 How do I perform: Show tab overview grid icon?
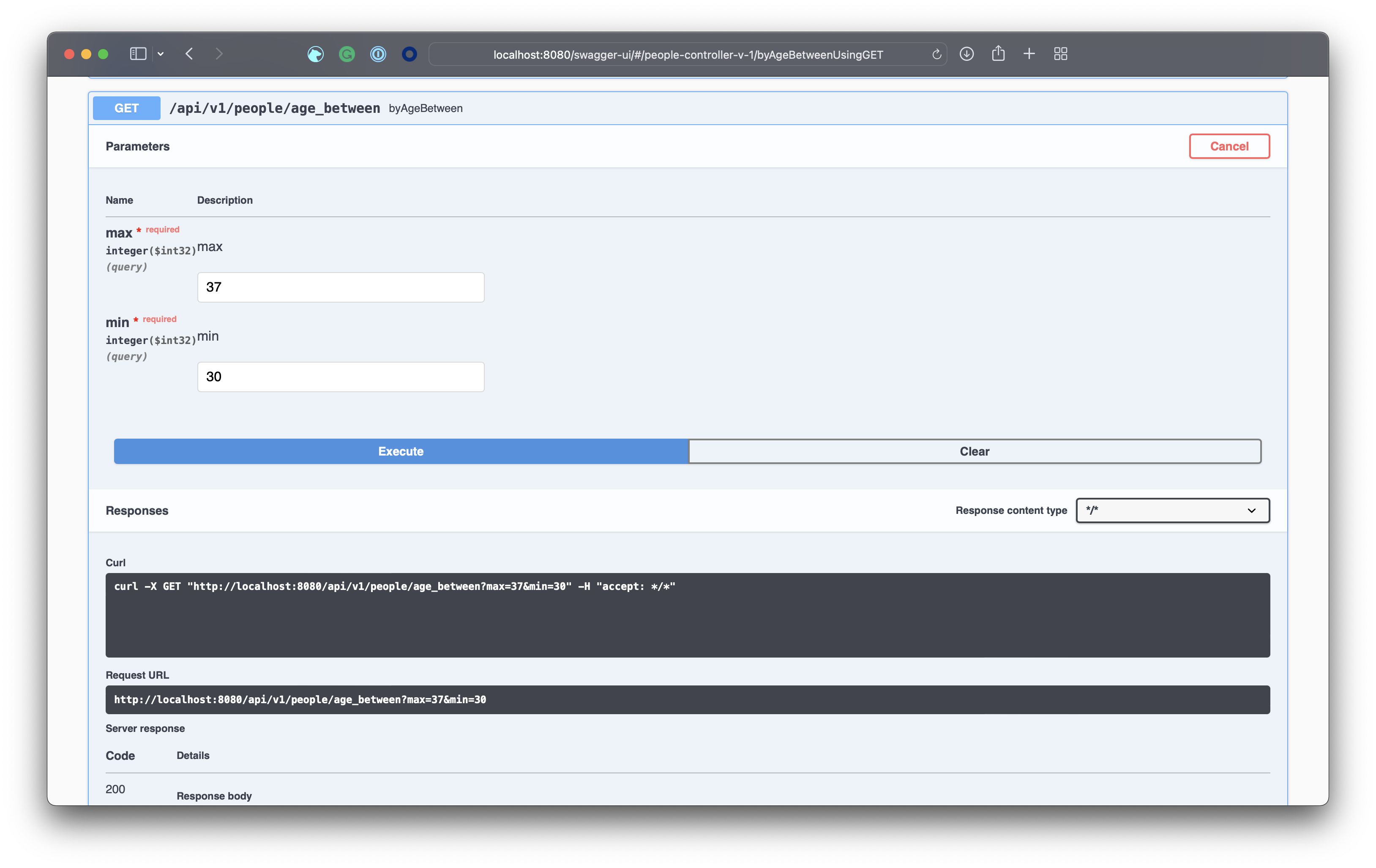pyautogui.click(x=1060, y=54)
